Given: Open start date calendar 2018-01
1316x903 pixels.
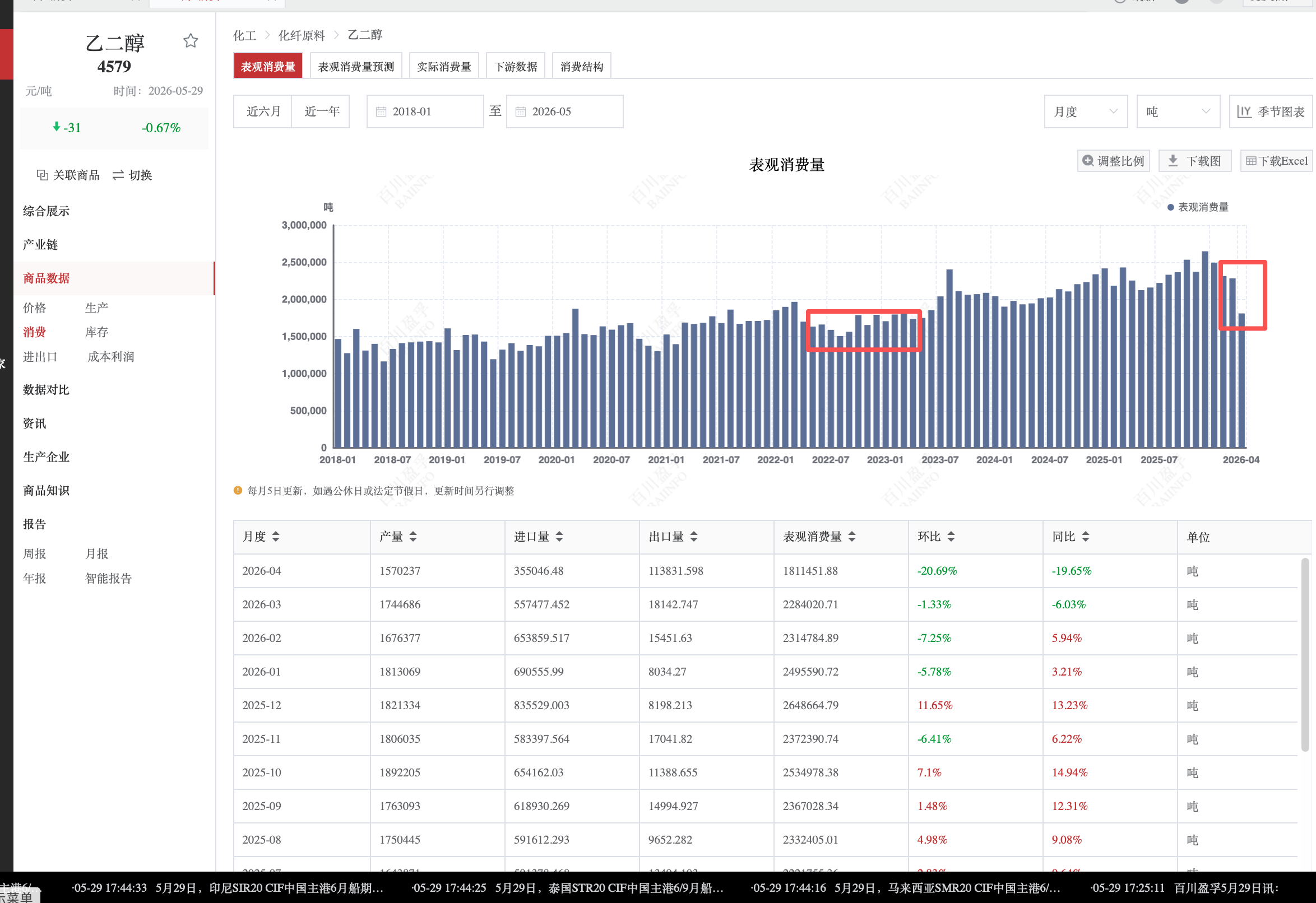Looking at the screenshot, I should click(425, 111).
